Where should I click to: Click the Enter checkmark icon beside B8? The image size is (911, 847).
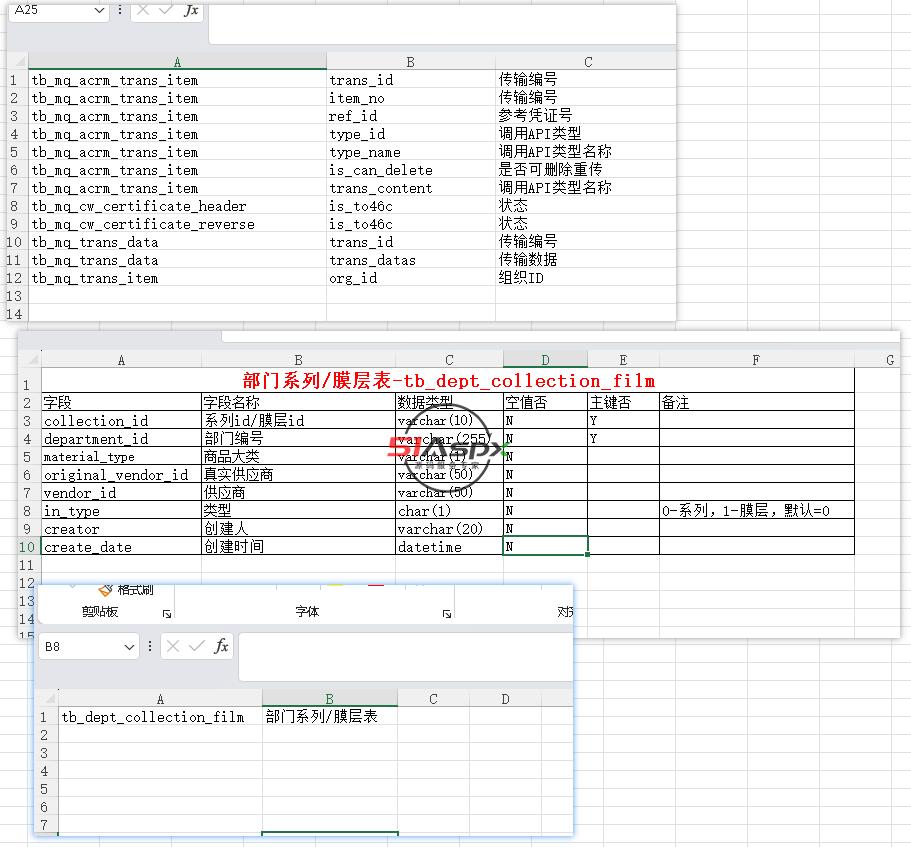coord(197,646)
